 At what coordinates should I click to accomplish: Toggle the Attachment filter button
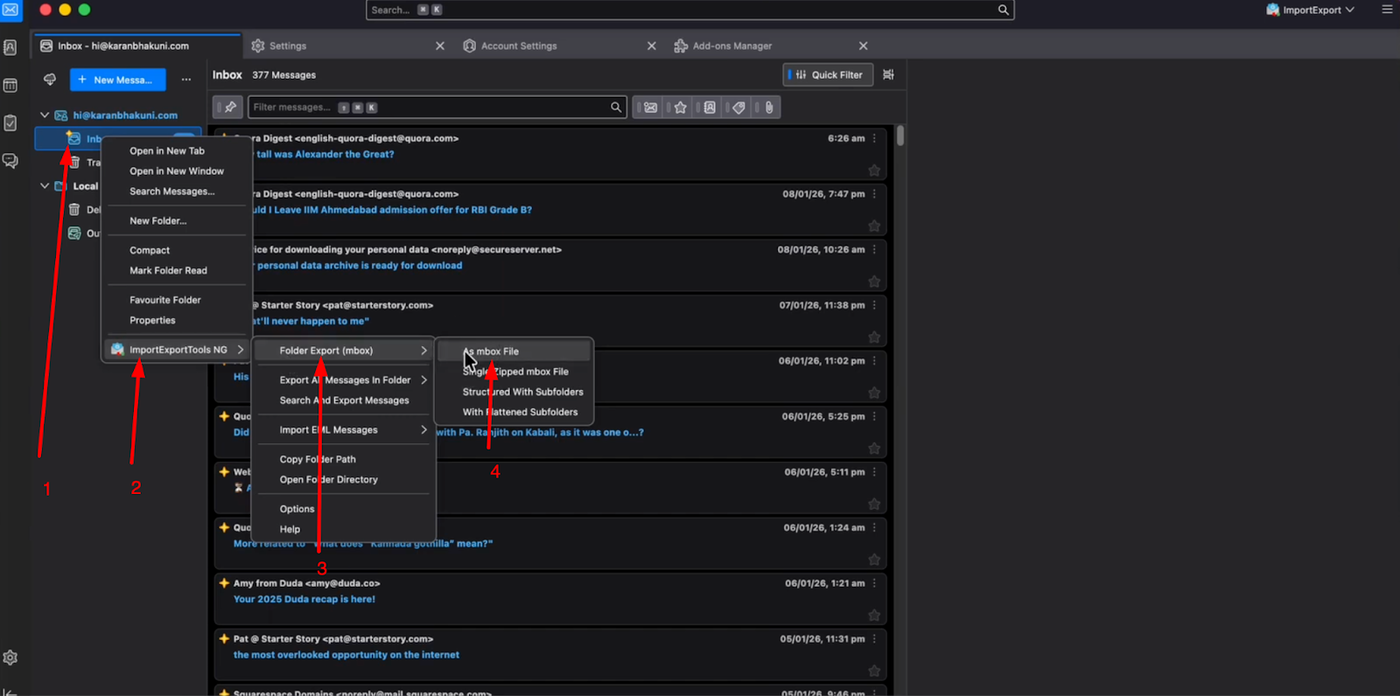click(768, 107)
